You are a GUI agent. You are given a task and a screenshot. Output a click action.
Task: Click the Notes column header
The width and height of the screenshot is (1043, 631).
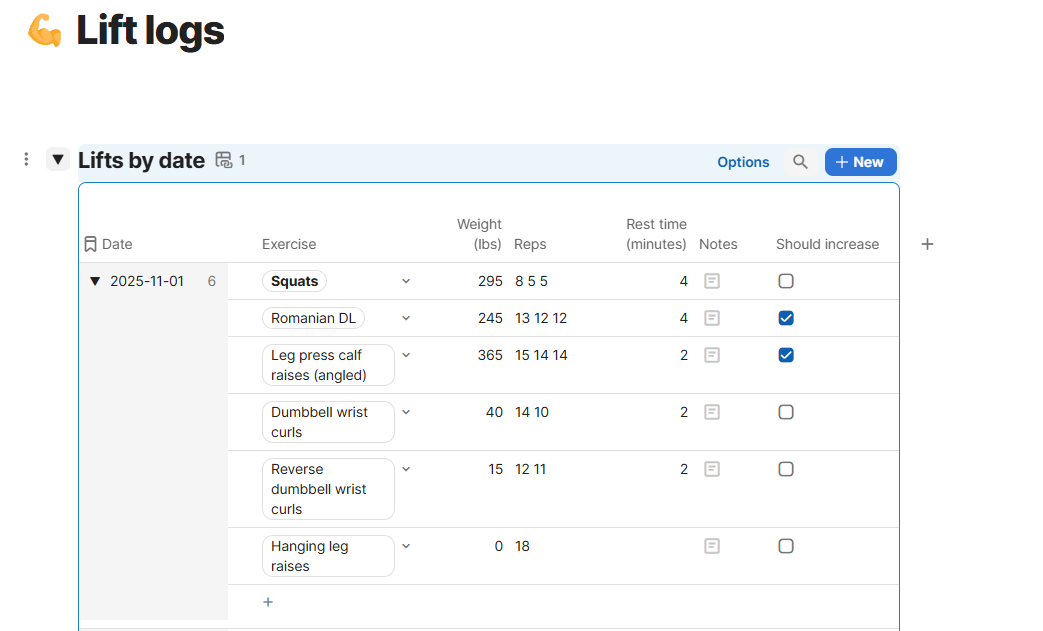coord(718,244)
